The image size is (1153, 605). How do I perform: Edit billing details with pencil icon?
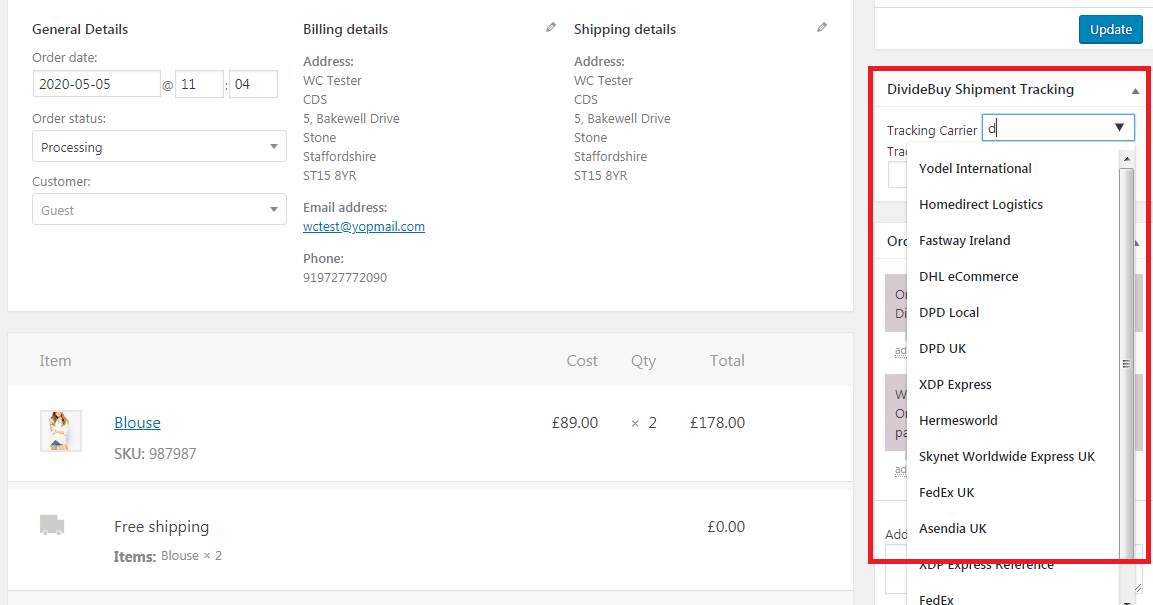(x=550, y=28)
